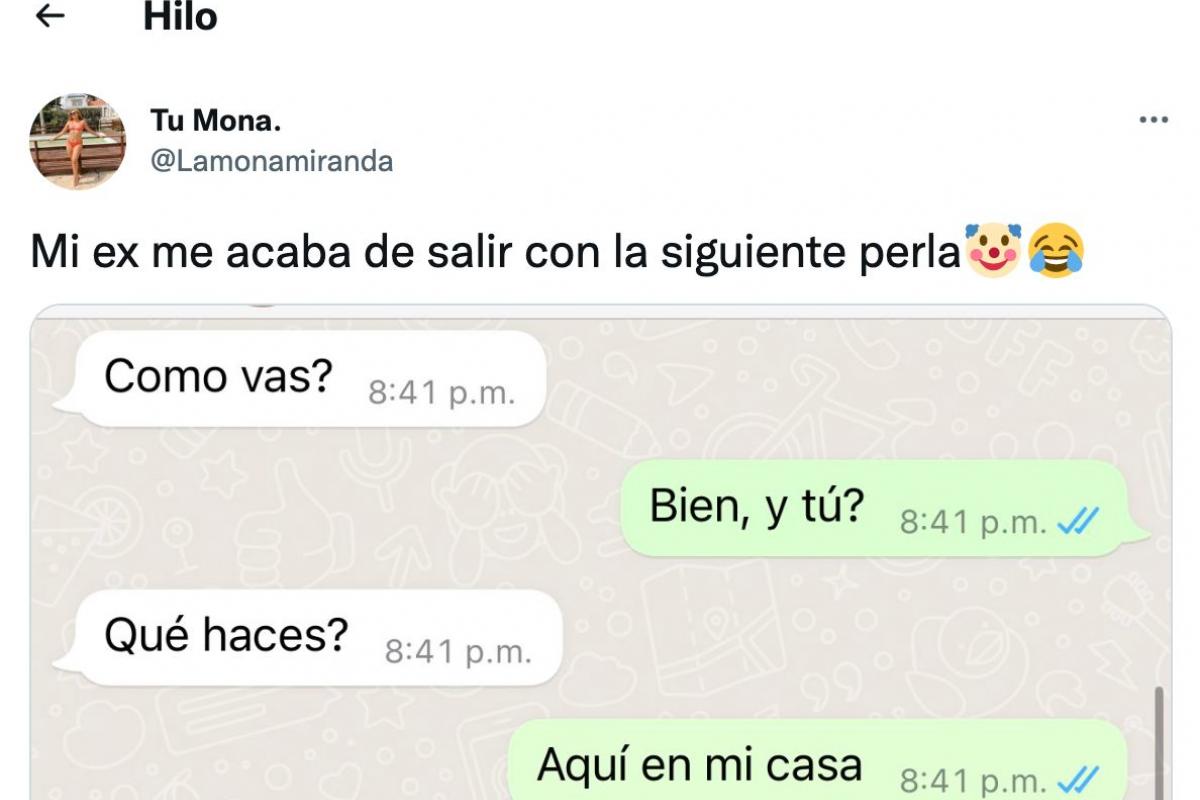
Task: Open Tu Mona's profile picture
Action: 78,142
